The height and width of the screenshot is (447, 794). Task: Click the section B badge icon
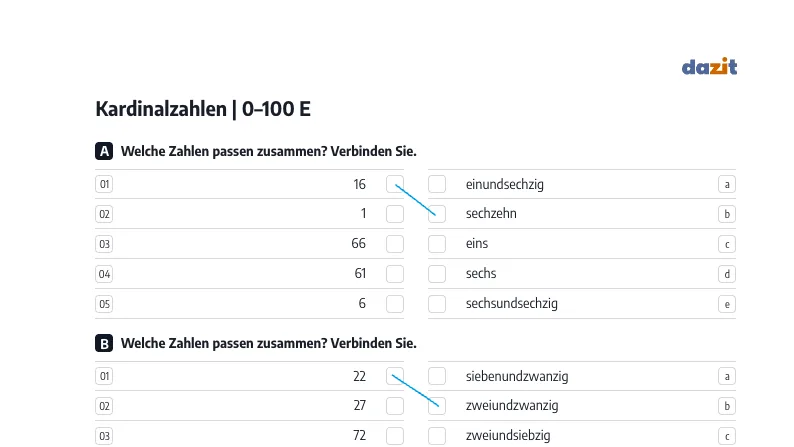point(104,343)
